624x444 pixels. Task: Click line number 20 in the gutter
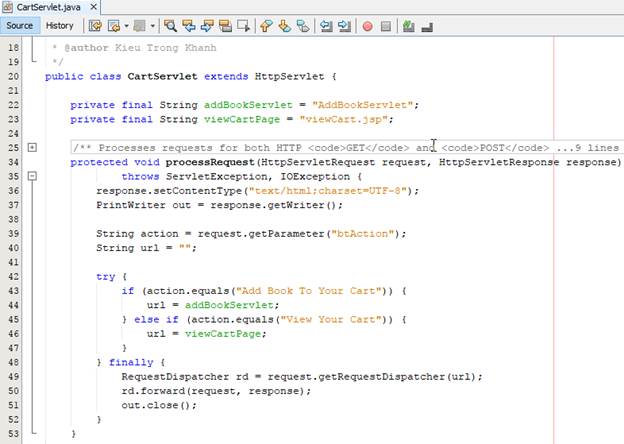tap(13, 76)
